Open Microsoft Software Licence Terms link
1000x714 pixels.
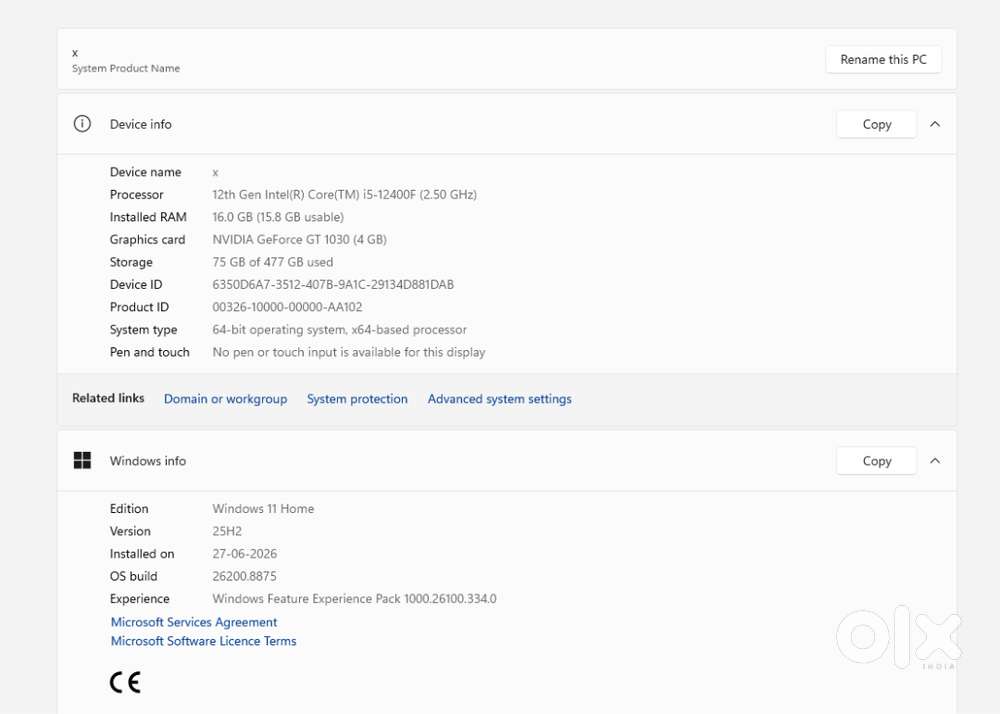pyautogui.click(x=203, y=641)
